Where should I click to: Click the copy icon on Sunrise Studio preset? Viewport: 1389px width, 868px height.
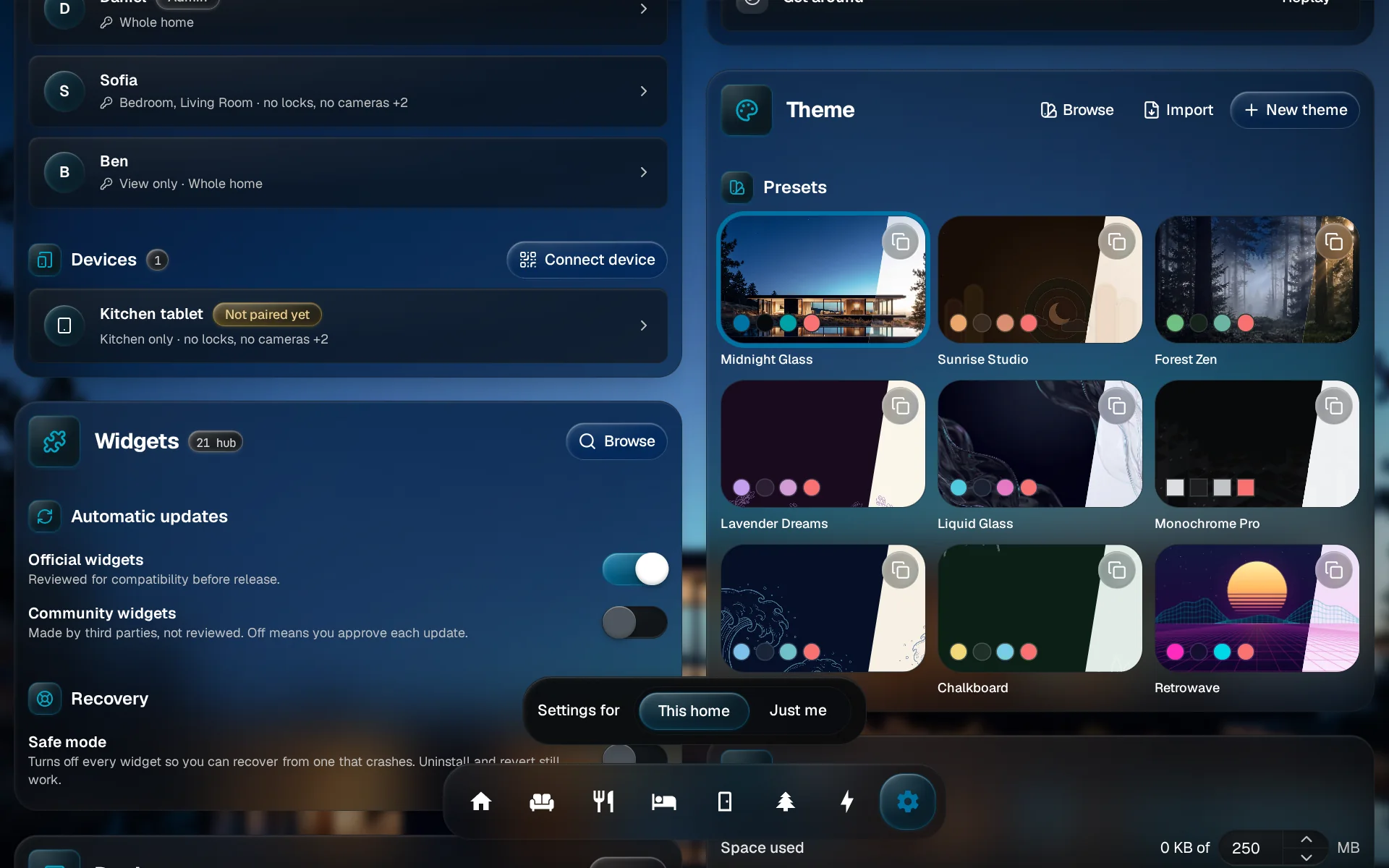[1117, 242]
